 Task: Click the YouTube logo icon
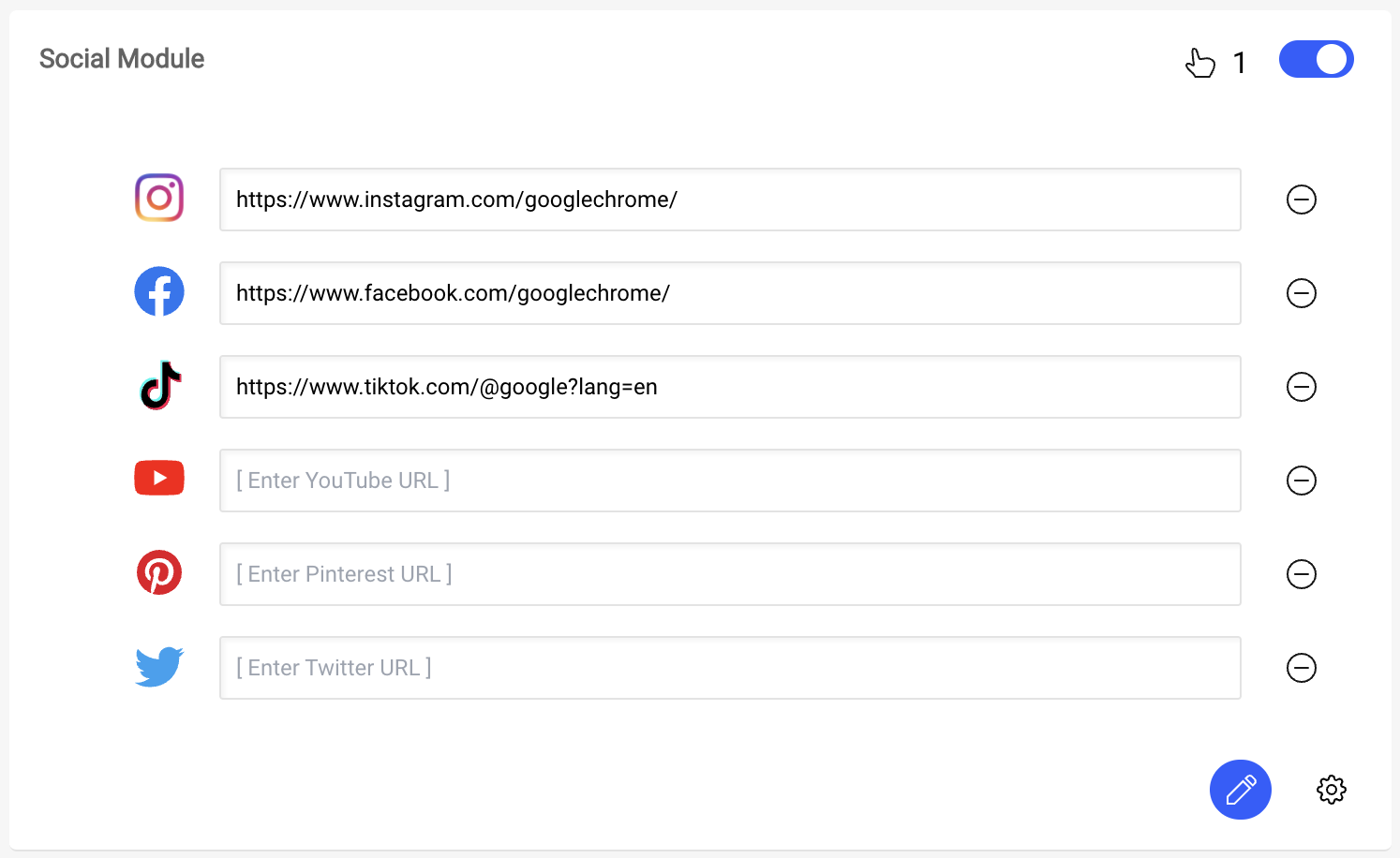[159, 478]
